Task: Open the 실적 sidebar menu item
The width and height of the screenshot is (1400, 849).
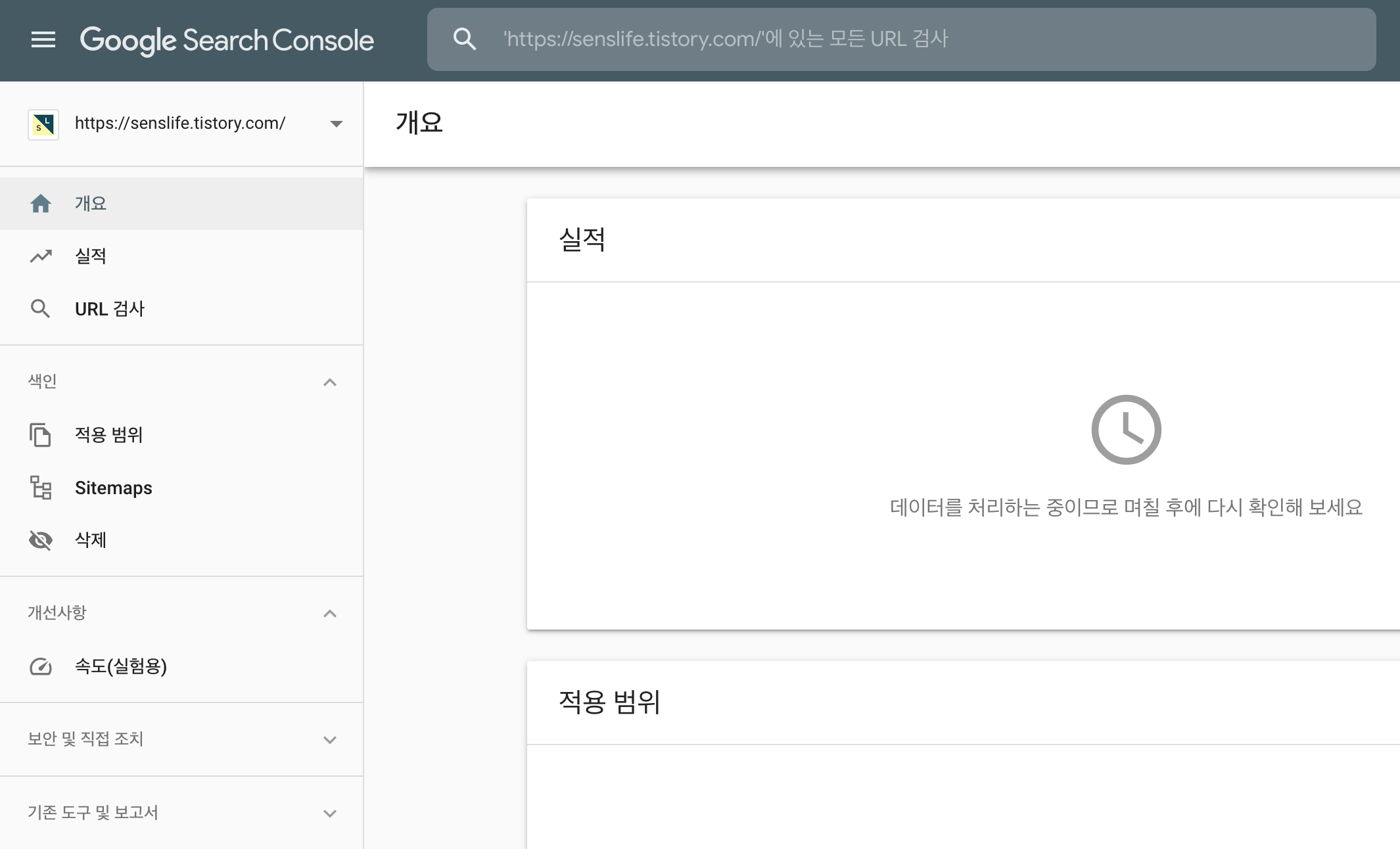Action: tap(181, 256)
